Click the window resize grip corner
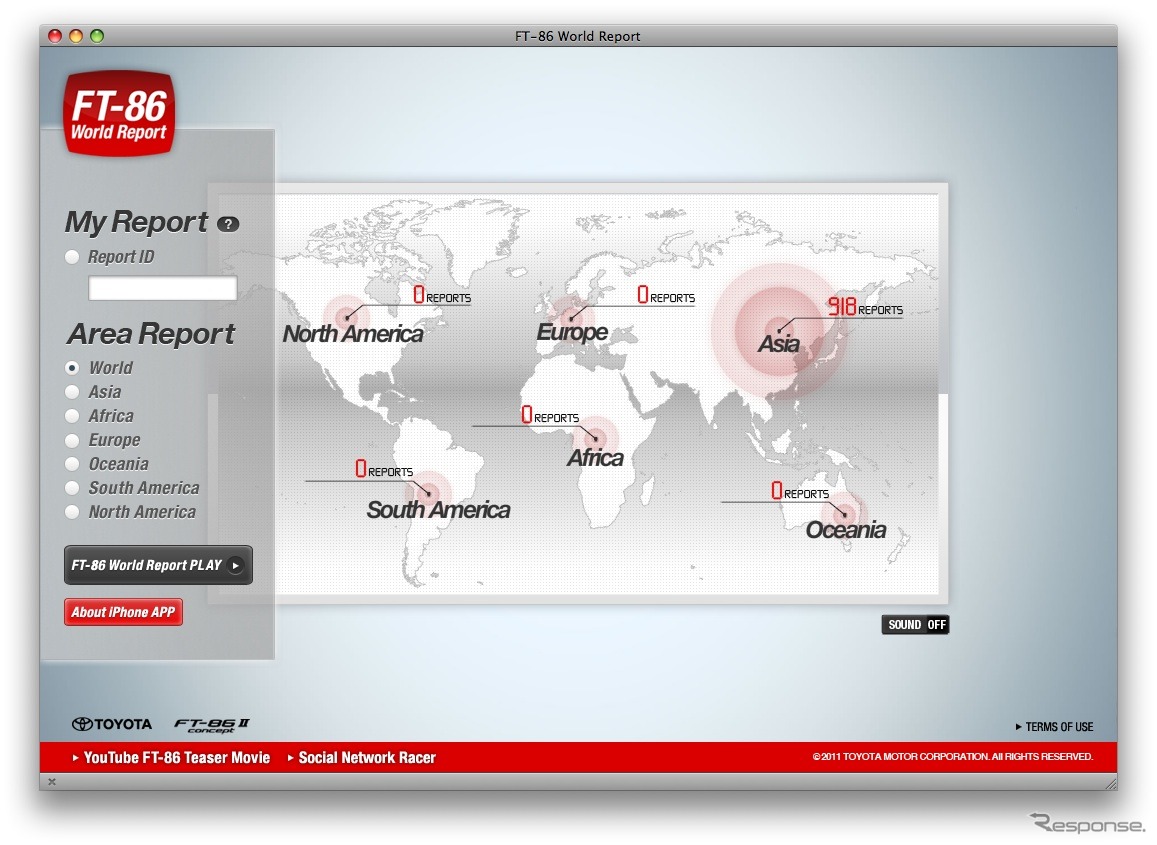This screenshot has width=1157, height=845. [1111, 784]
